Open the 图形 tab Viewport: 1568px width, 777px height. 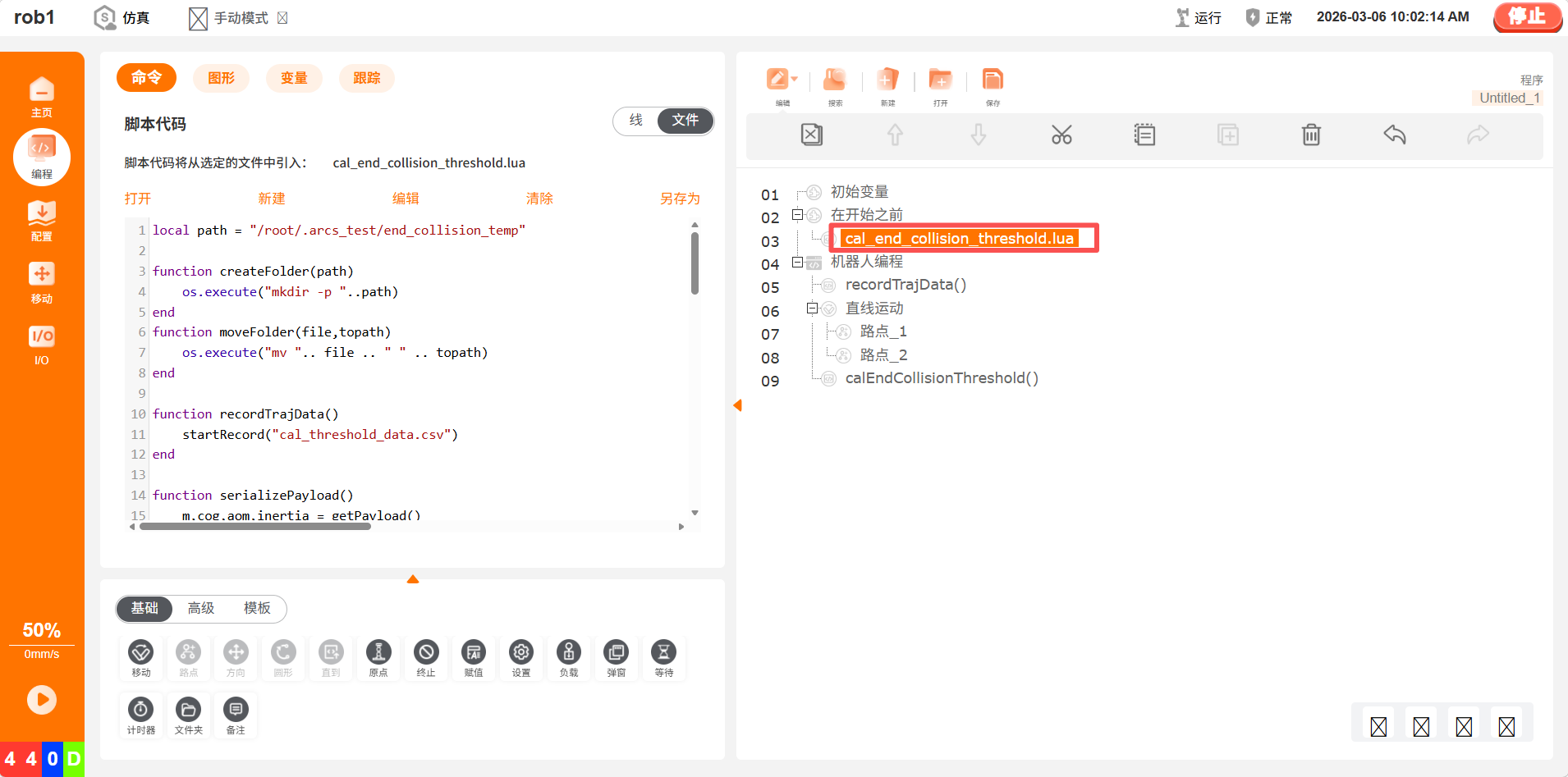click(x=221, y=78)
